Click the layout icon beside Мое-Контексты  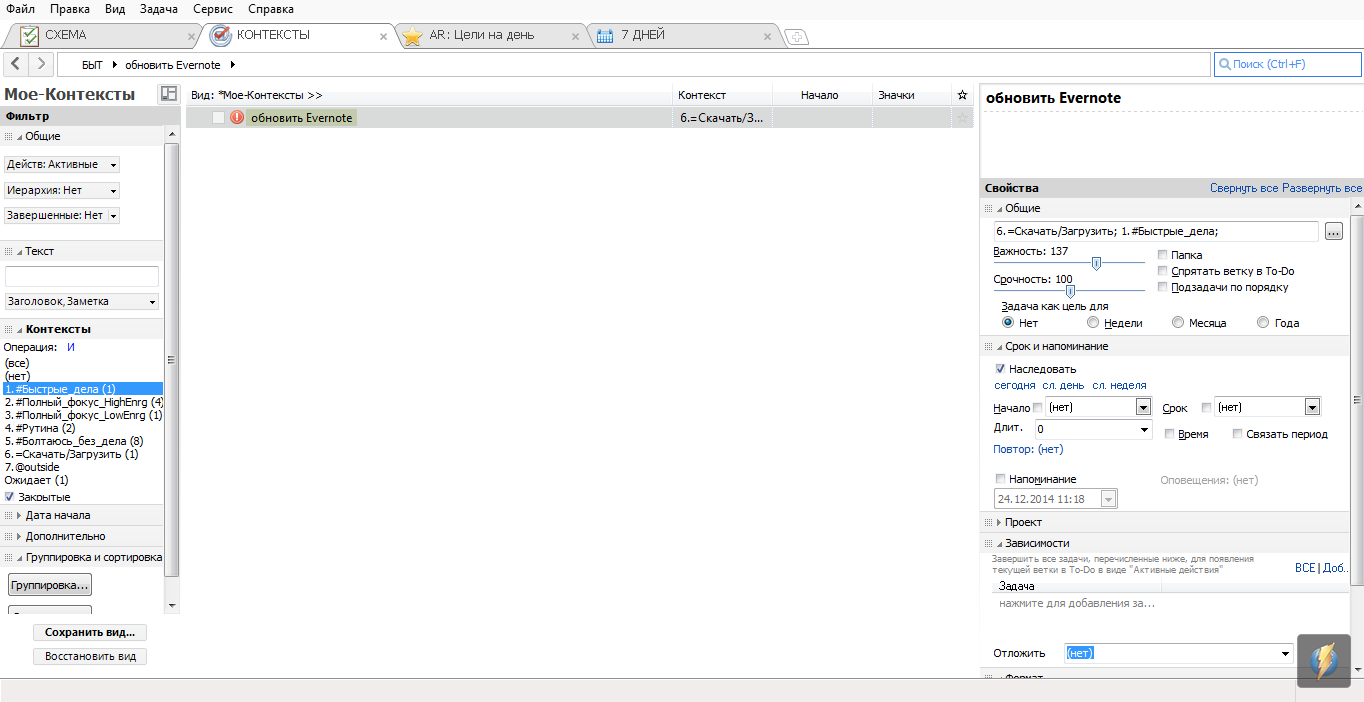pos(169,94)
